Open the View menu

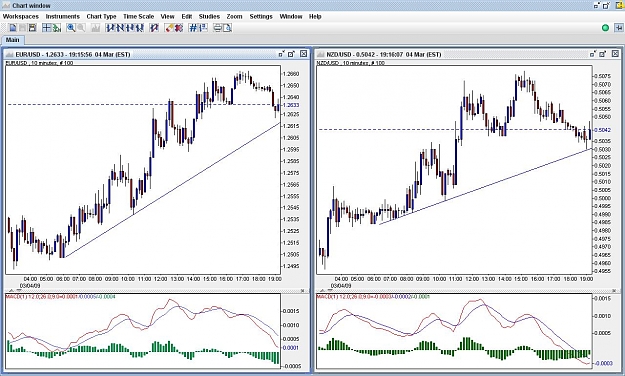(x=167, y=16)
